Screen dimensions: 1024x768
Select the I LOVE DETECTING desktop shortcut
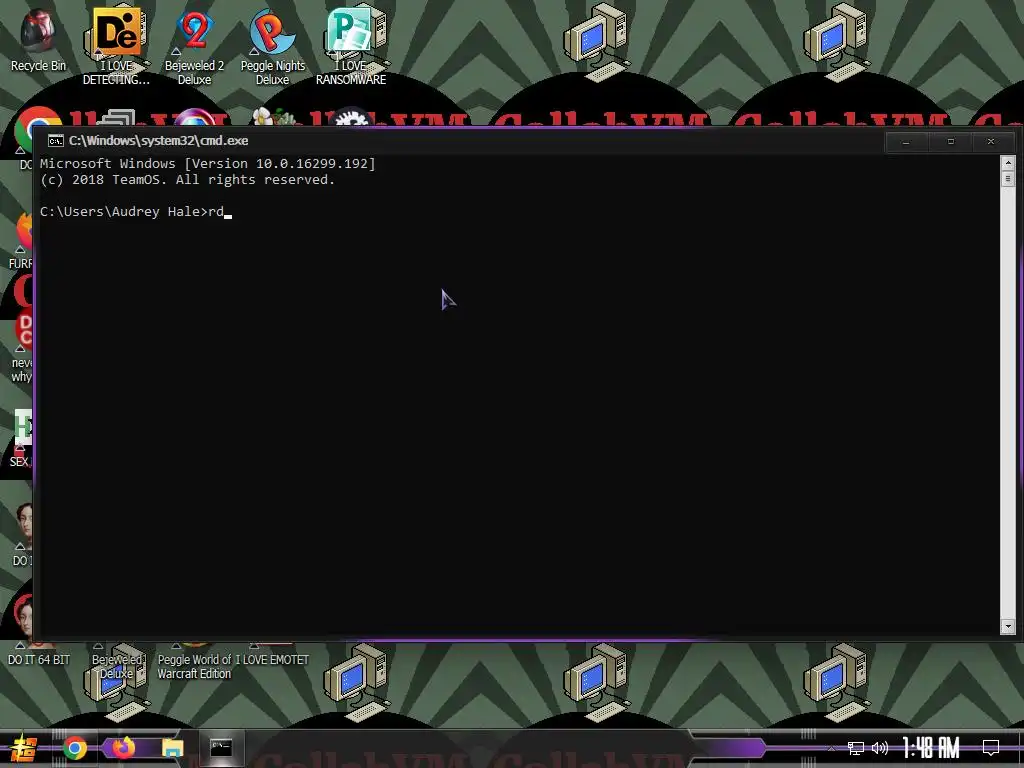116,46
